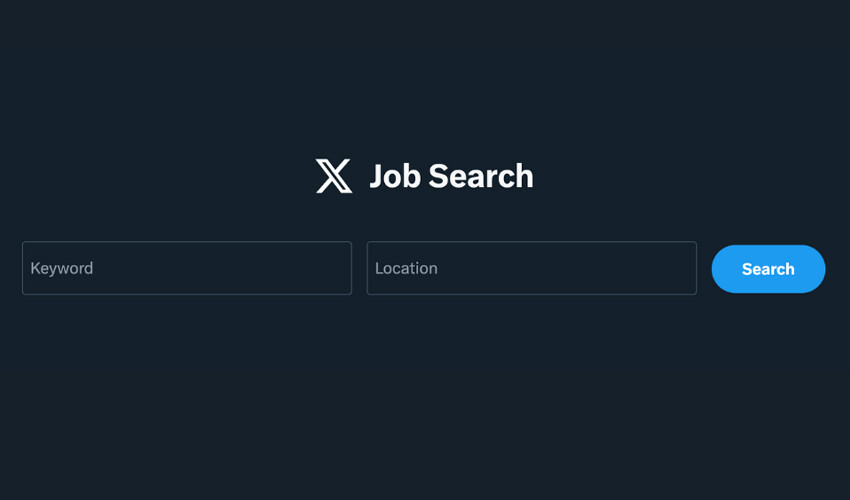This screenshot has width=850, height=500.
Task: Focus the Location input field
Action: click(x=531, y=268)
